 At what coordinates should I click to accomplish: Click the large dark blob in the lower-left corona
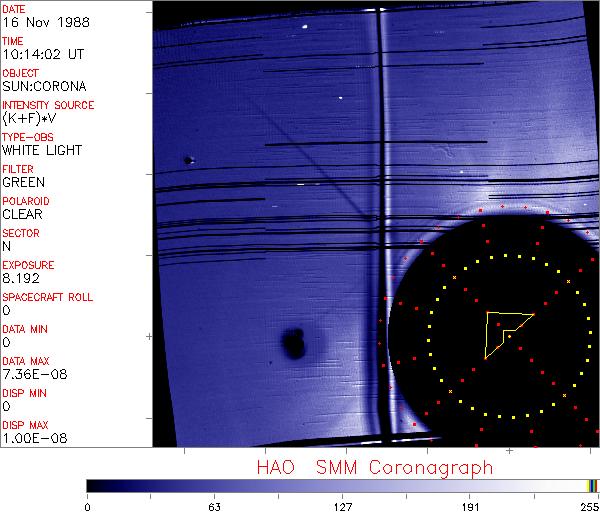click(294, 344)
